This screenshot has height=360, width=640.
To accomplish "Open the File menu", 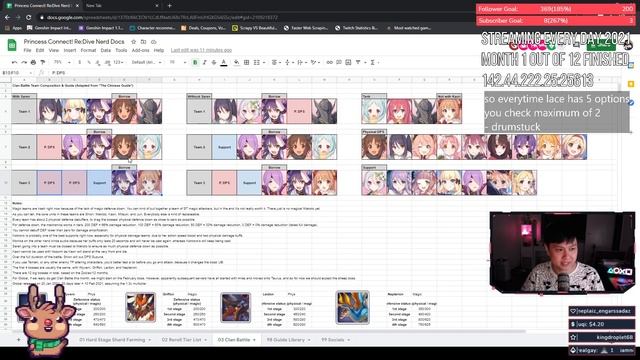I will click(x=27, y=50).
